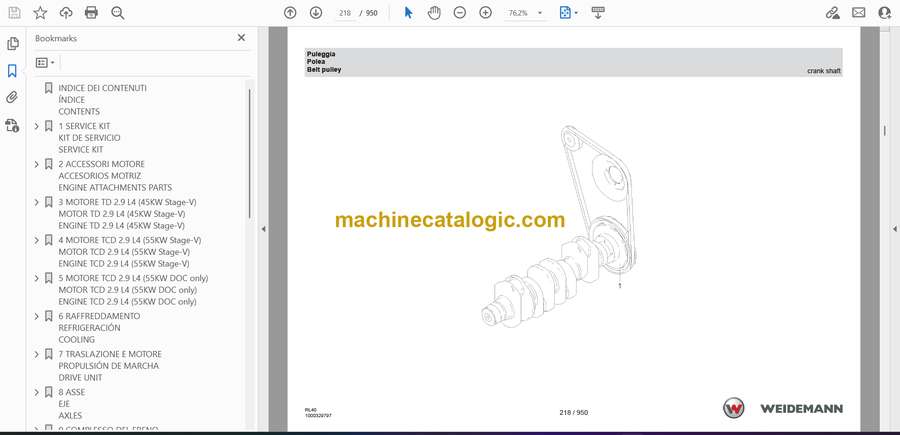Go to previous page arrow

290,13
